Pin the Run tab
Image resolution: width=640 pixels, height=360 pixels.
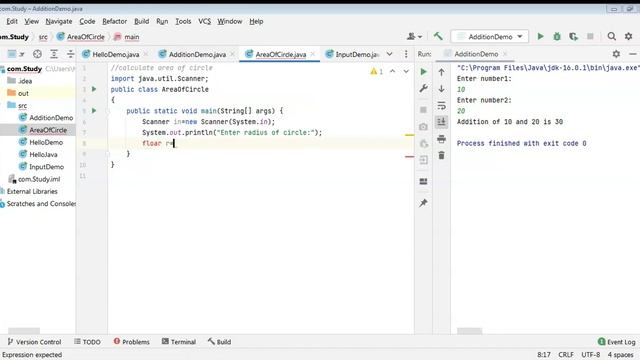click(423, 203)
